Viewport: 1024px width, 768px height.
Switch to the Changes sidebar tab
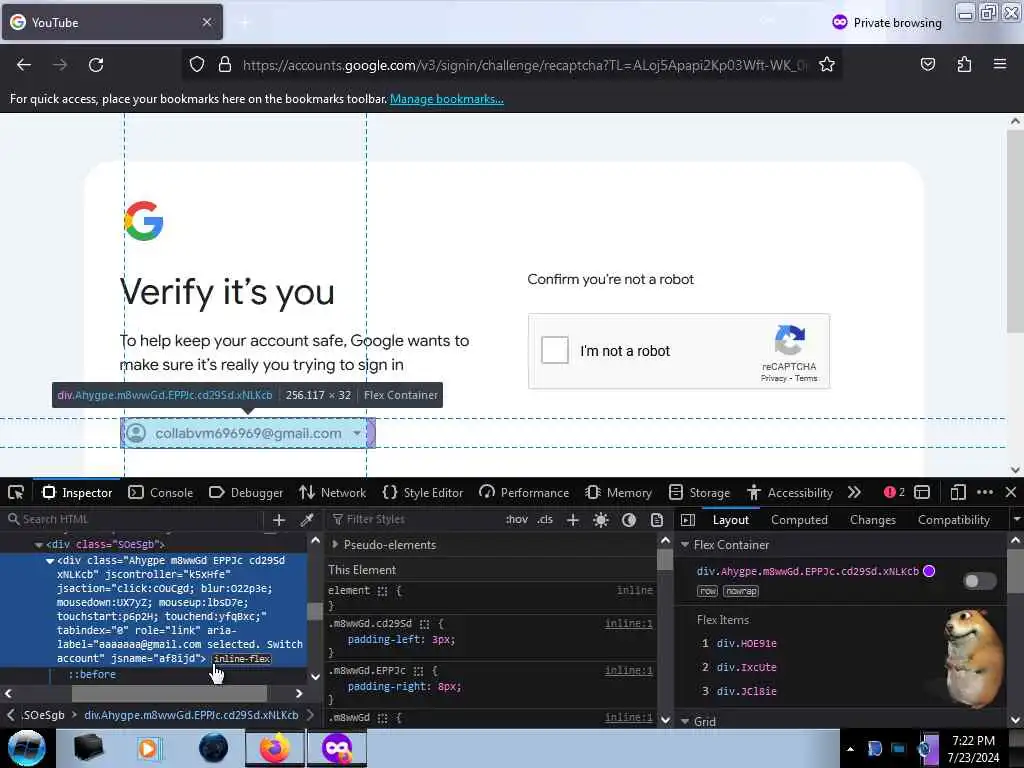(872, 520)
